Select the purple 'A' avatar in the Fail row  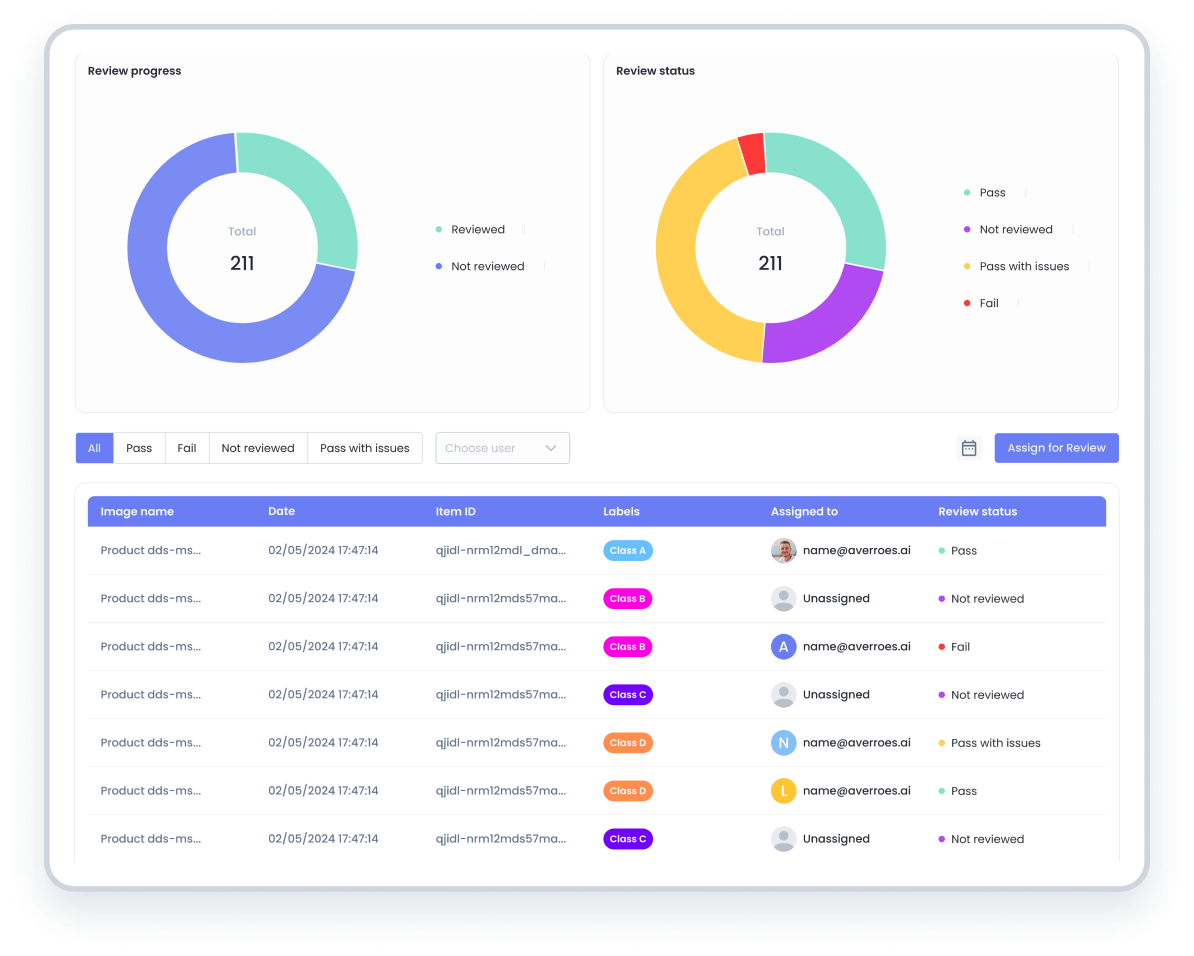point(783,646)
